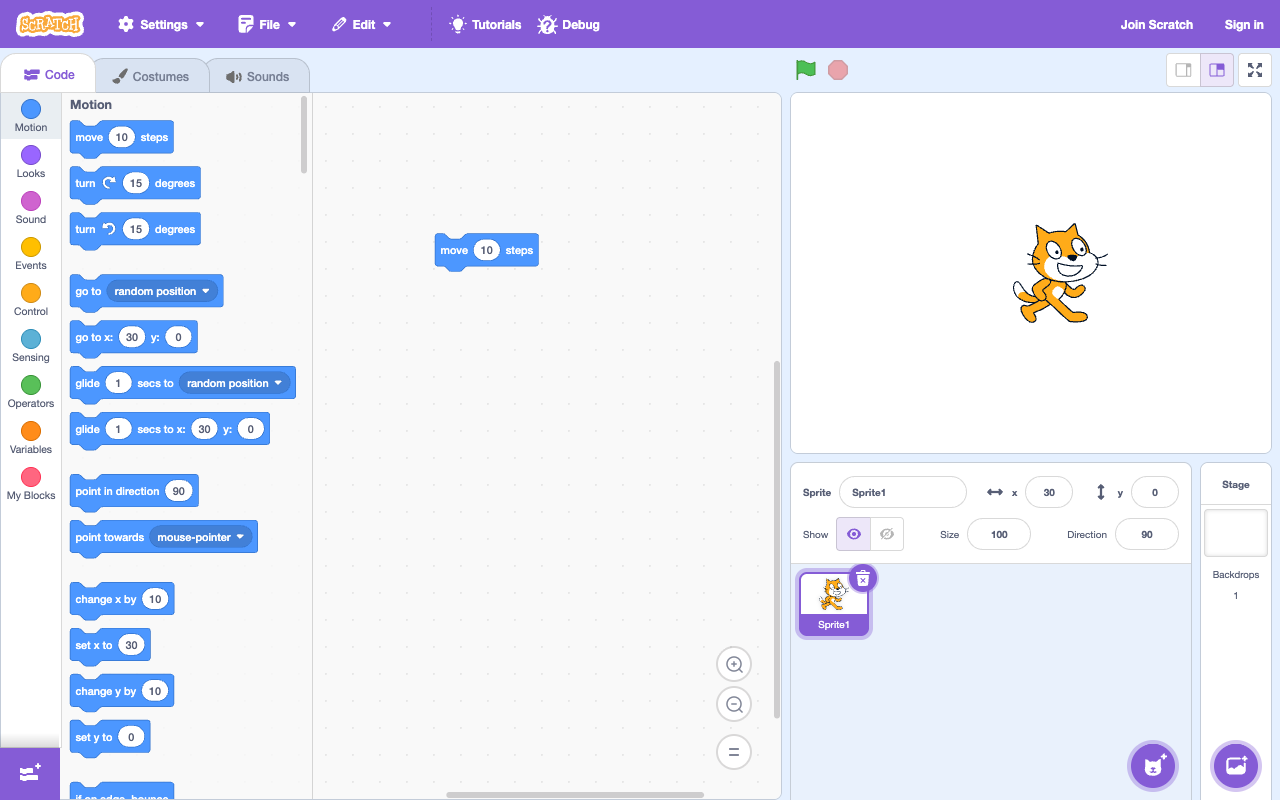The image size is (1280, 800).
Task: Click the 'set x to 30' block
Action: [110, 646]
